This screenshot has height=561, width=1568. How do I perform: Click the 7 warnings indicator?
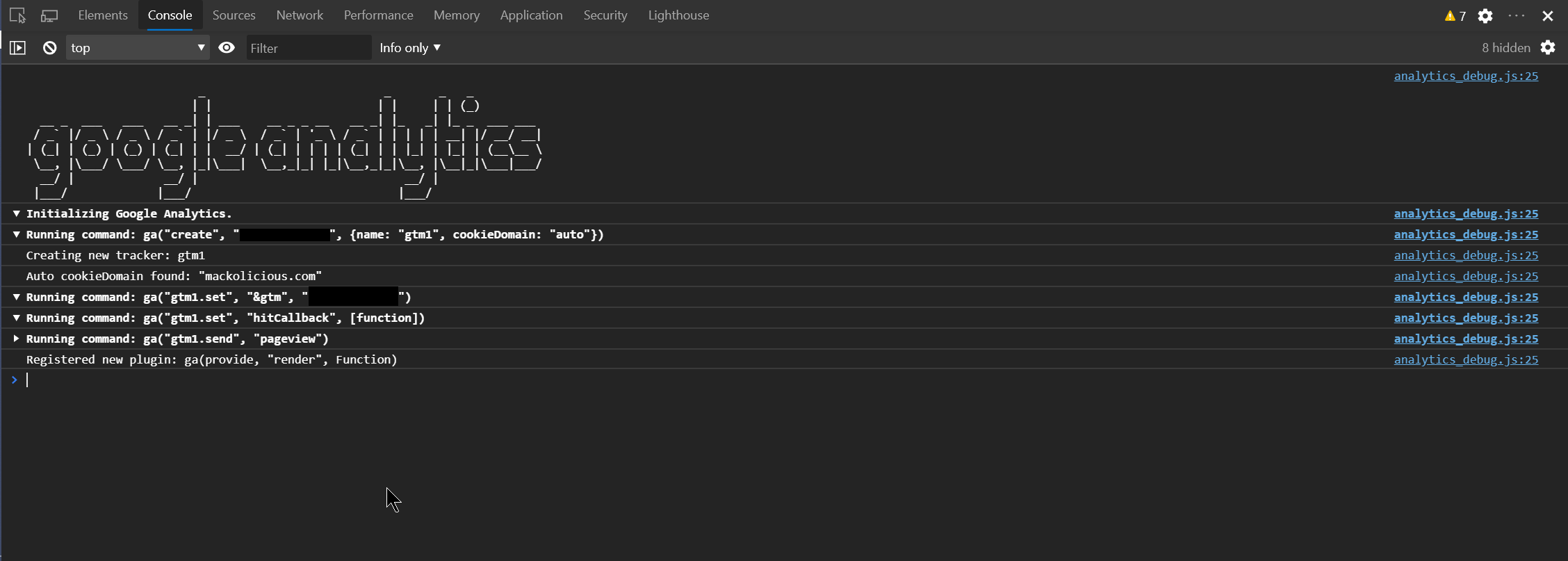(1455, 16)
